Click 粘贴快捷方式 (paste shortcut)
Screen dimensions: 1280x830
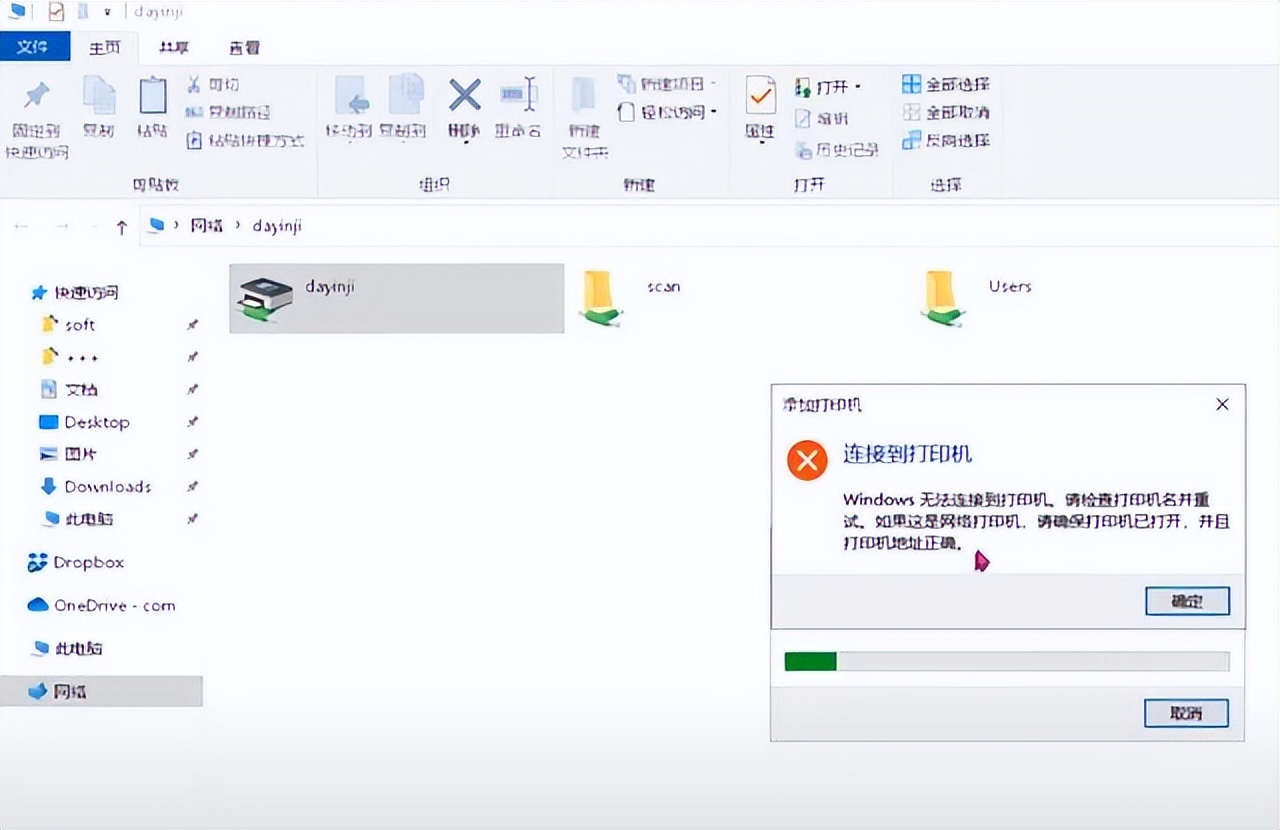coord(245,140)
